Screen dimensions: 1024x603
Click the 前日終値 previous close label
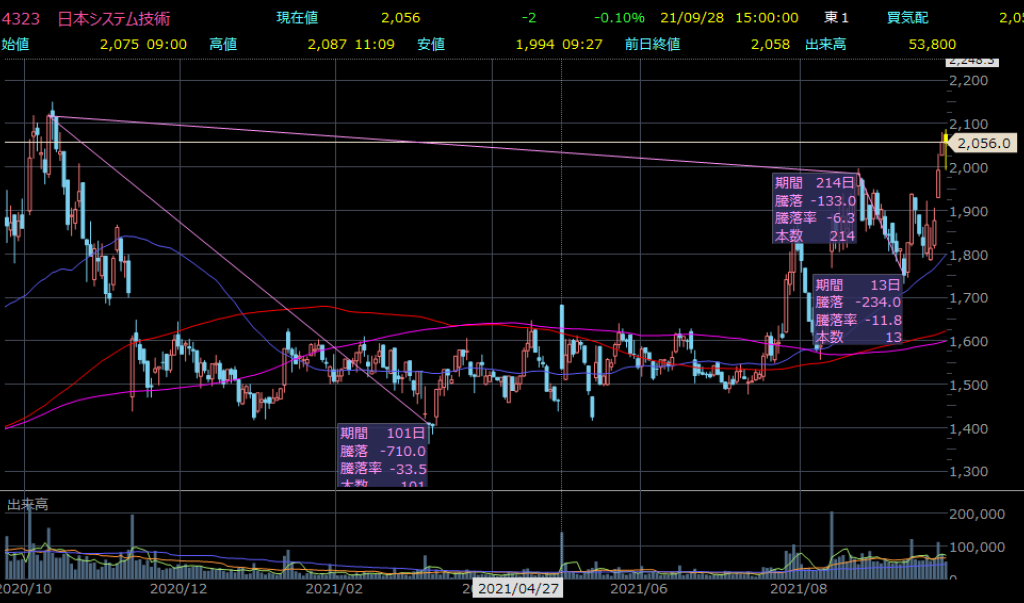[x=653, y=44]
